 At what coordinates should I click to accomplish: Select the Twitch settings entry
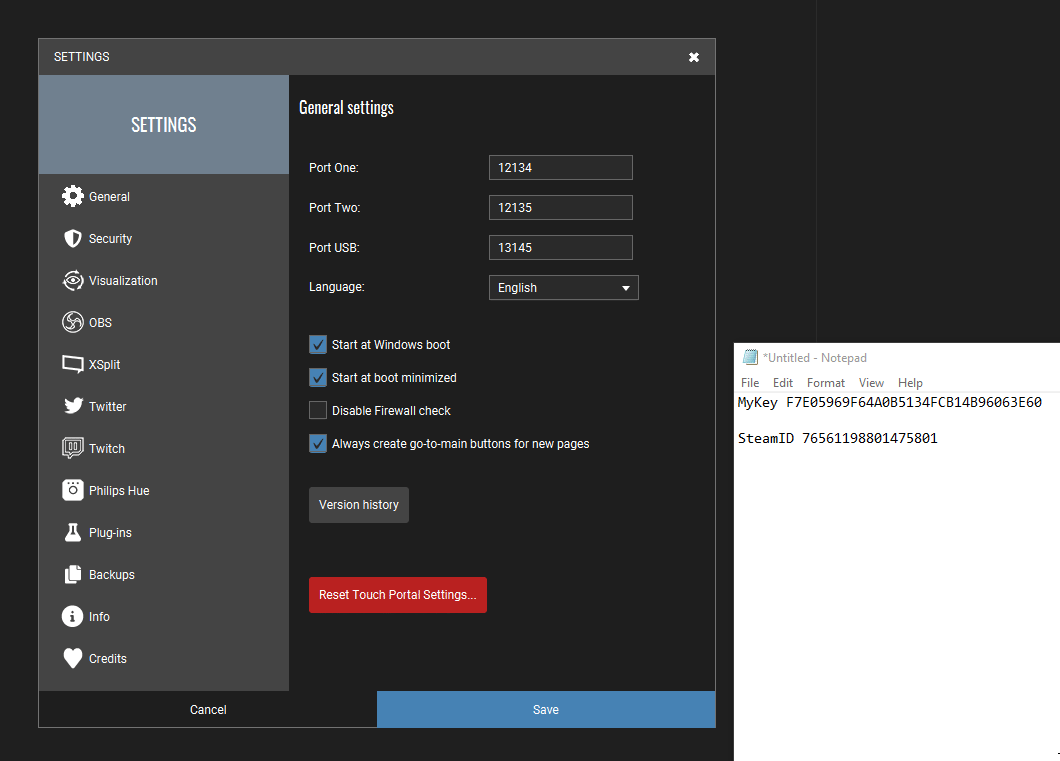click(164, 448)
